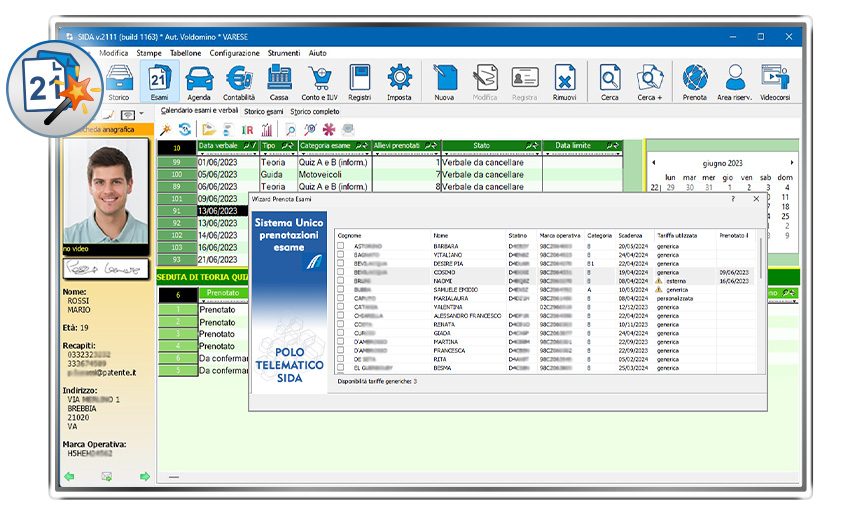Sort list by Scadenza column header

(x=632, y=235)
